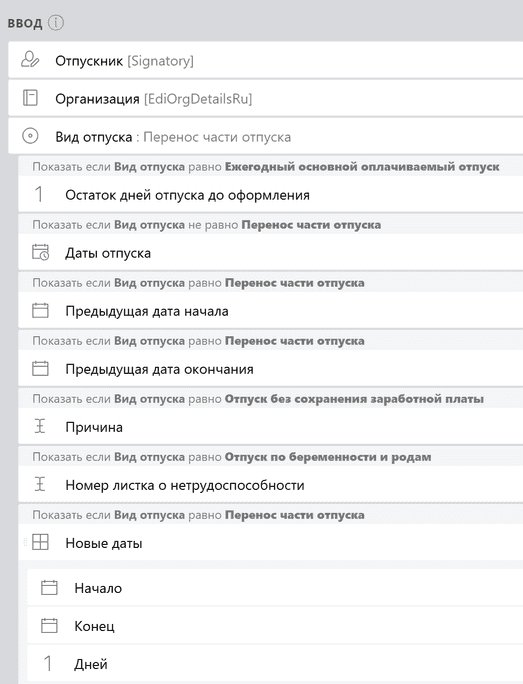Click the organization icon beside Организация
Screen dimensions: 523x684
click(30, 98)
